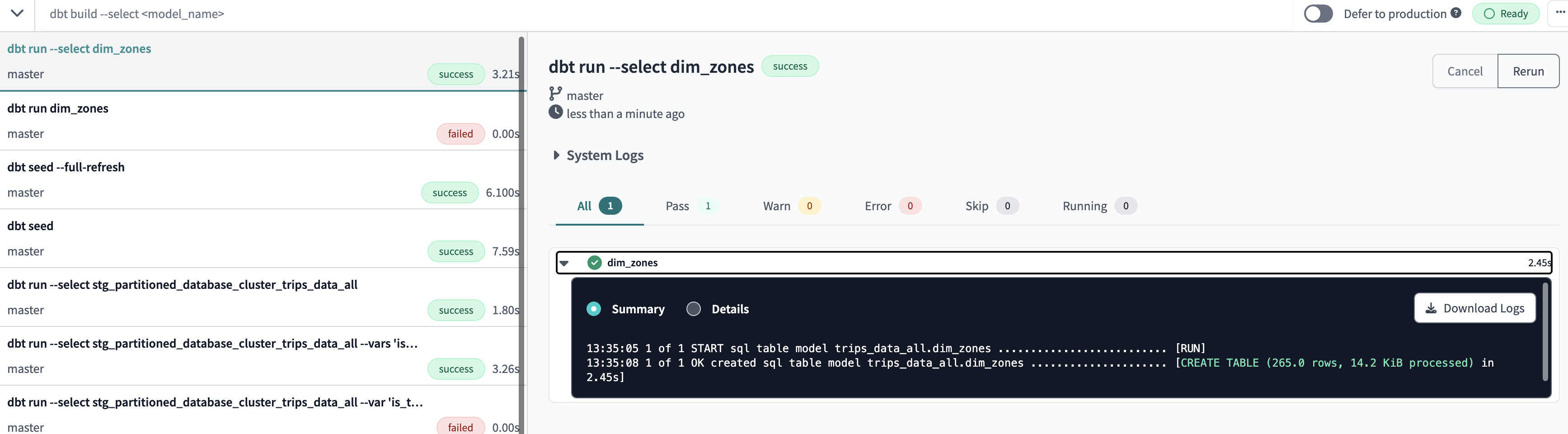The height and width of the screenshot is (434, 1568).
Task: Select the Summary radio button
Action: click(593, 309)
